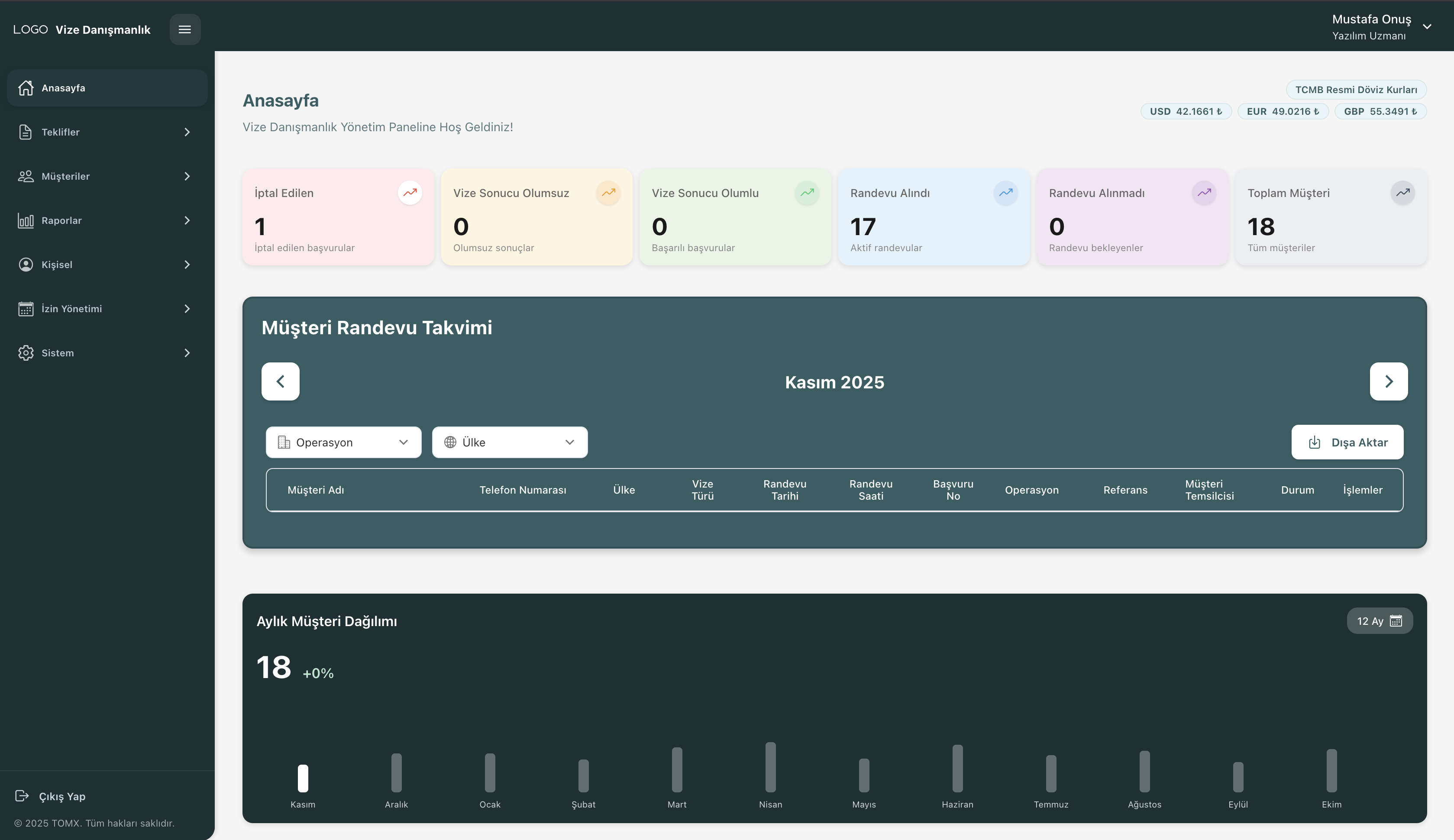This screenshot has height=840, width=1454.
Task: Click the hamburger menu icon
Action: pos(184,29)
